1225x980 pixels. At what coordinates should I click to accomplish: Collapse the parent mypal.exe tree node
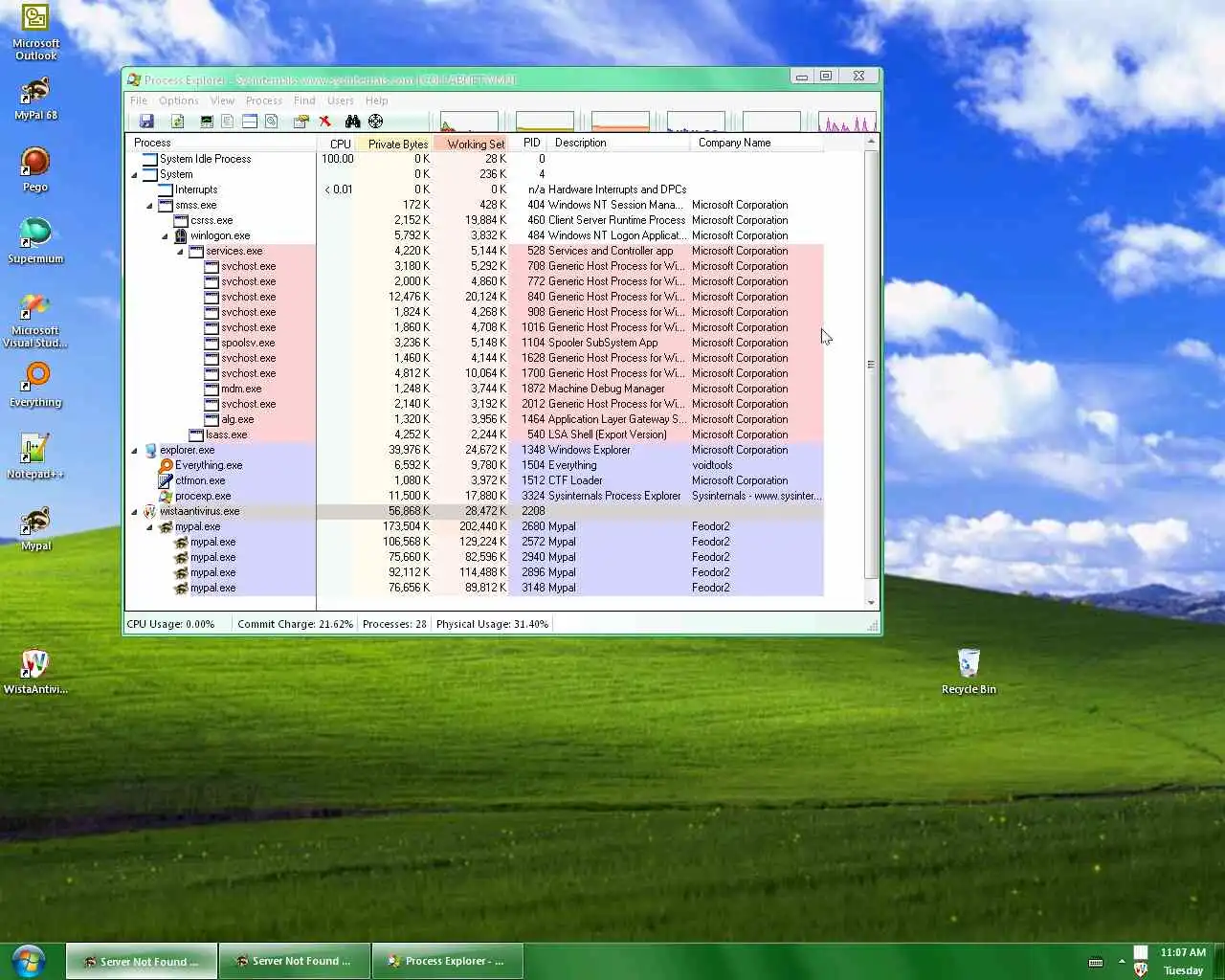click(x=149, y=526)
